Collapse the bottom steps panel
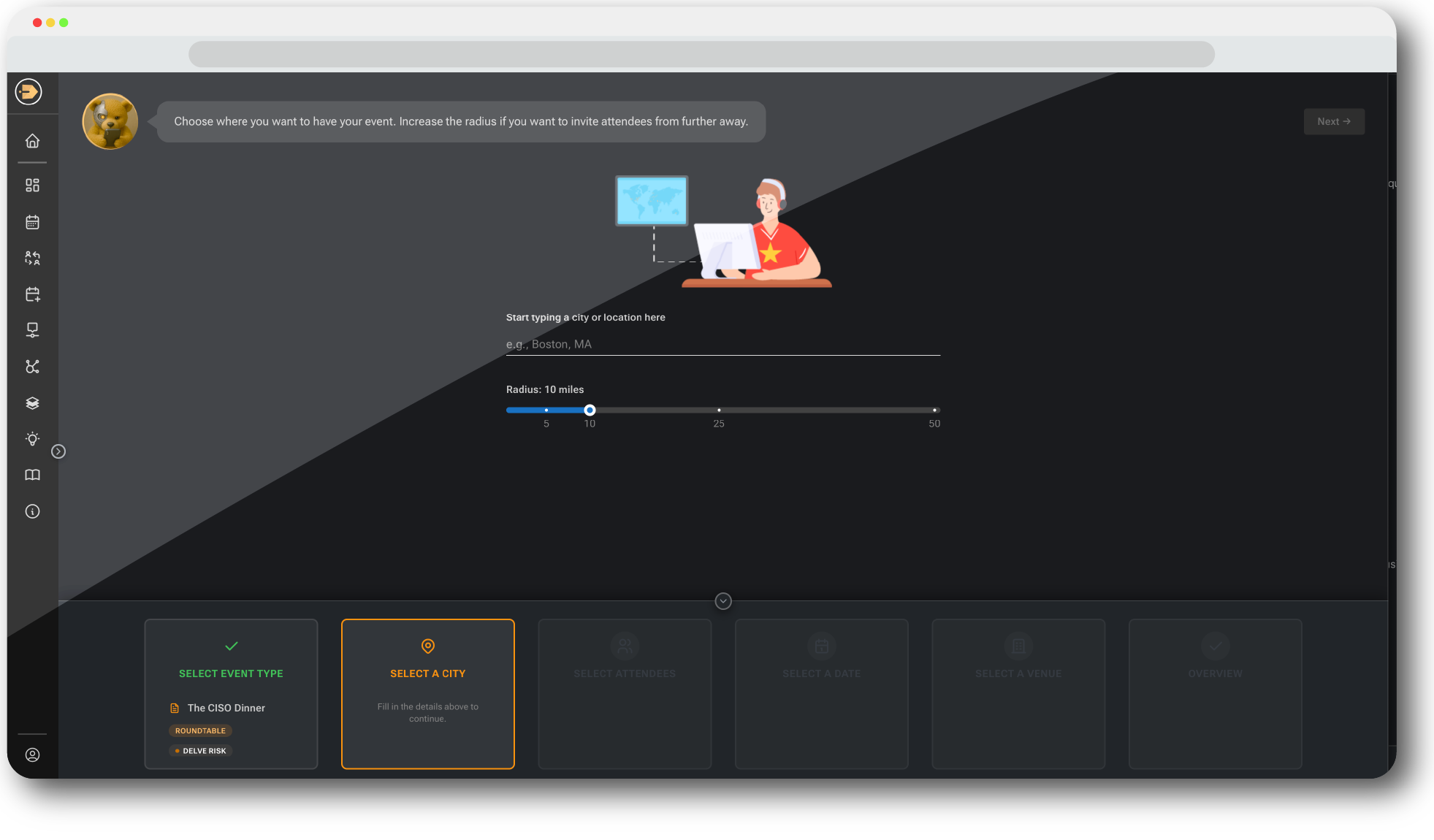1434x840 pixels. pyautogui.click(x=722, y=600)
